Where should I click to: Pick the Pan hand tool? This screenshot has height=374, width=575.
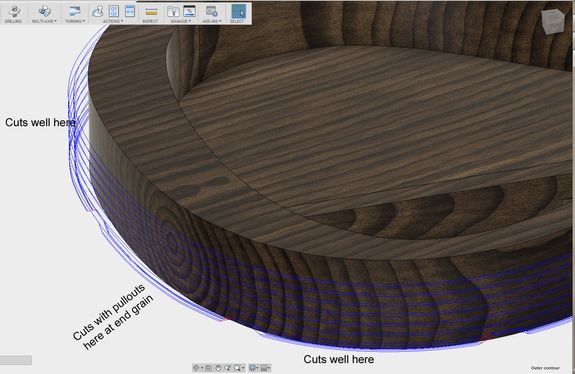coord(218,367)
